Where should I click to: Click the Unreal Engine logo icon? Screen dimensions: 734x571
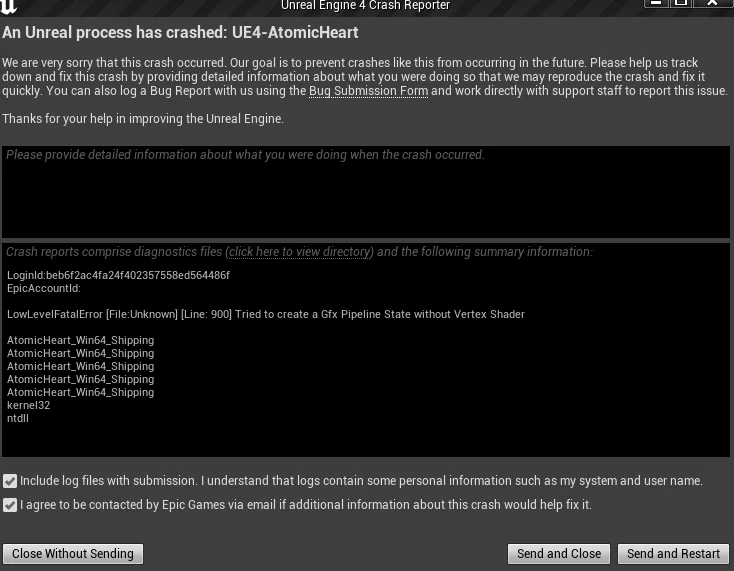point(8,6)
